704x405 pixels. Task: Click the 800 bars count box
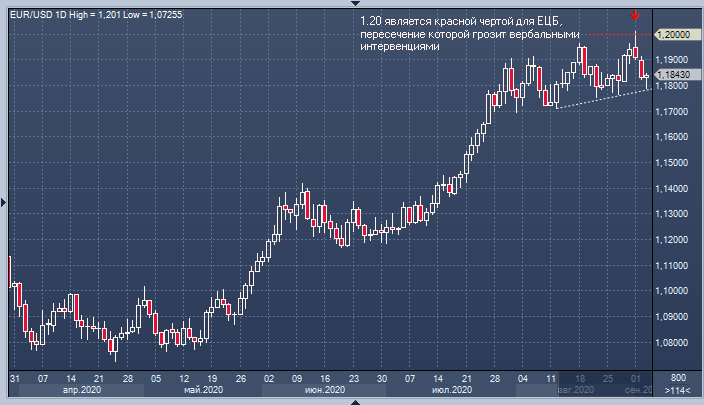pos(677,378)
